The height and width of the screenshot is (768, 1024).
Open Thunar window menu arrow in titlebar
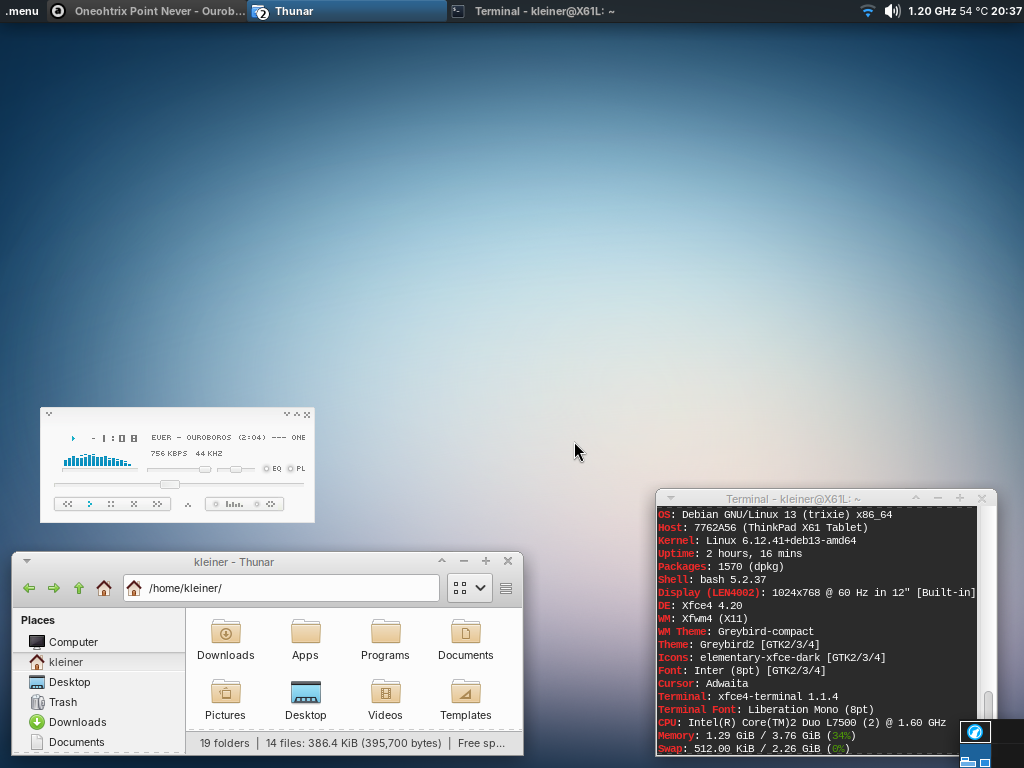27,562
